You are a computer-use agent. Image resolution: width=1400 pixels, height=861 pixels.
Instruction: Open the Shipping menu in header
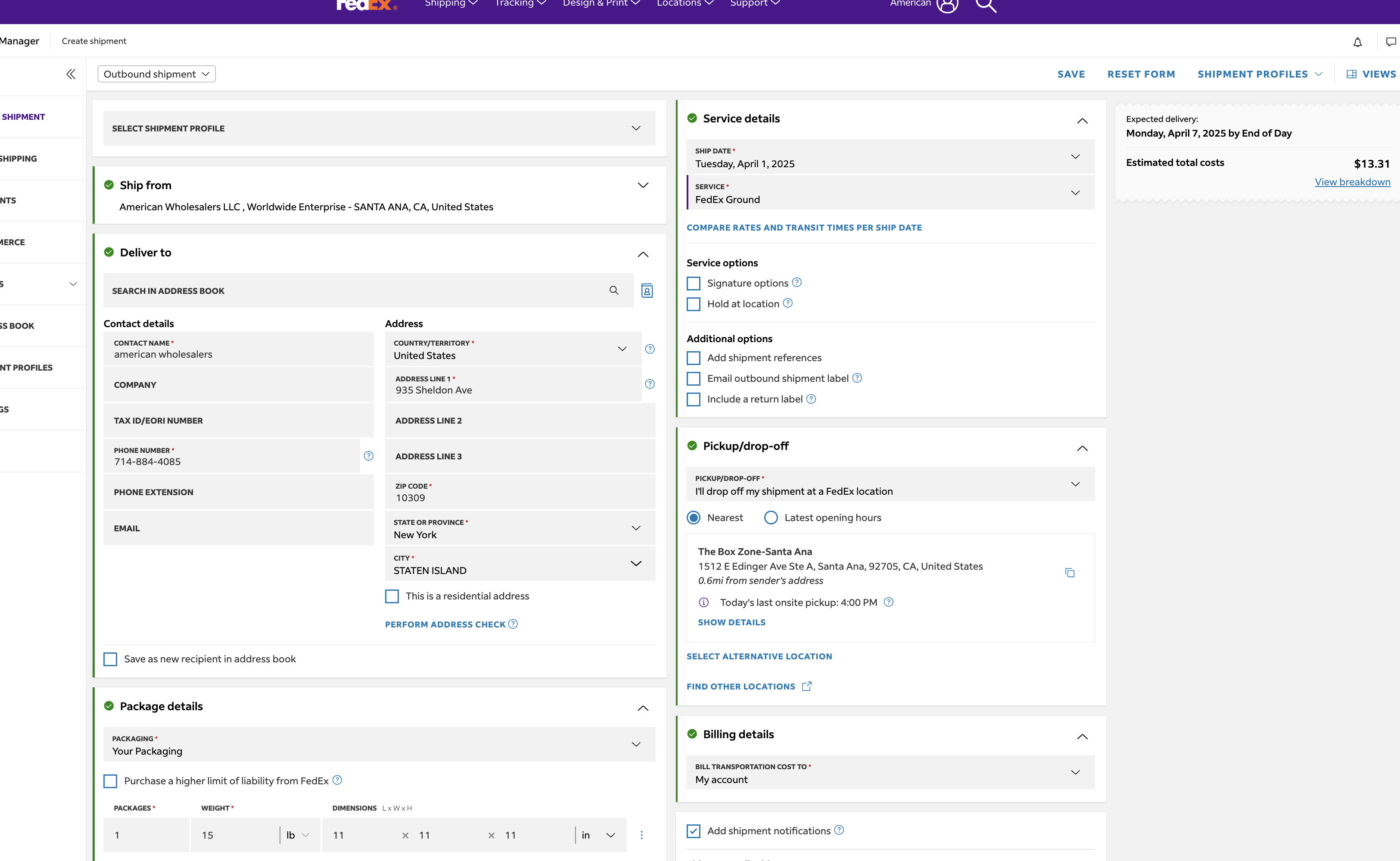coord(451,3)
